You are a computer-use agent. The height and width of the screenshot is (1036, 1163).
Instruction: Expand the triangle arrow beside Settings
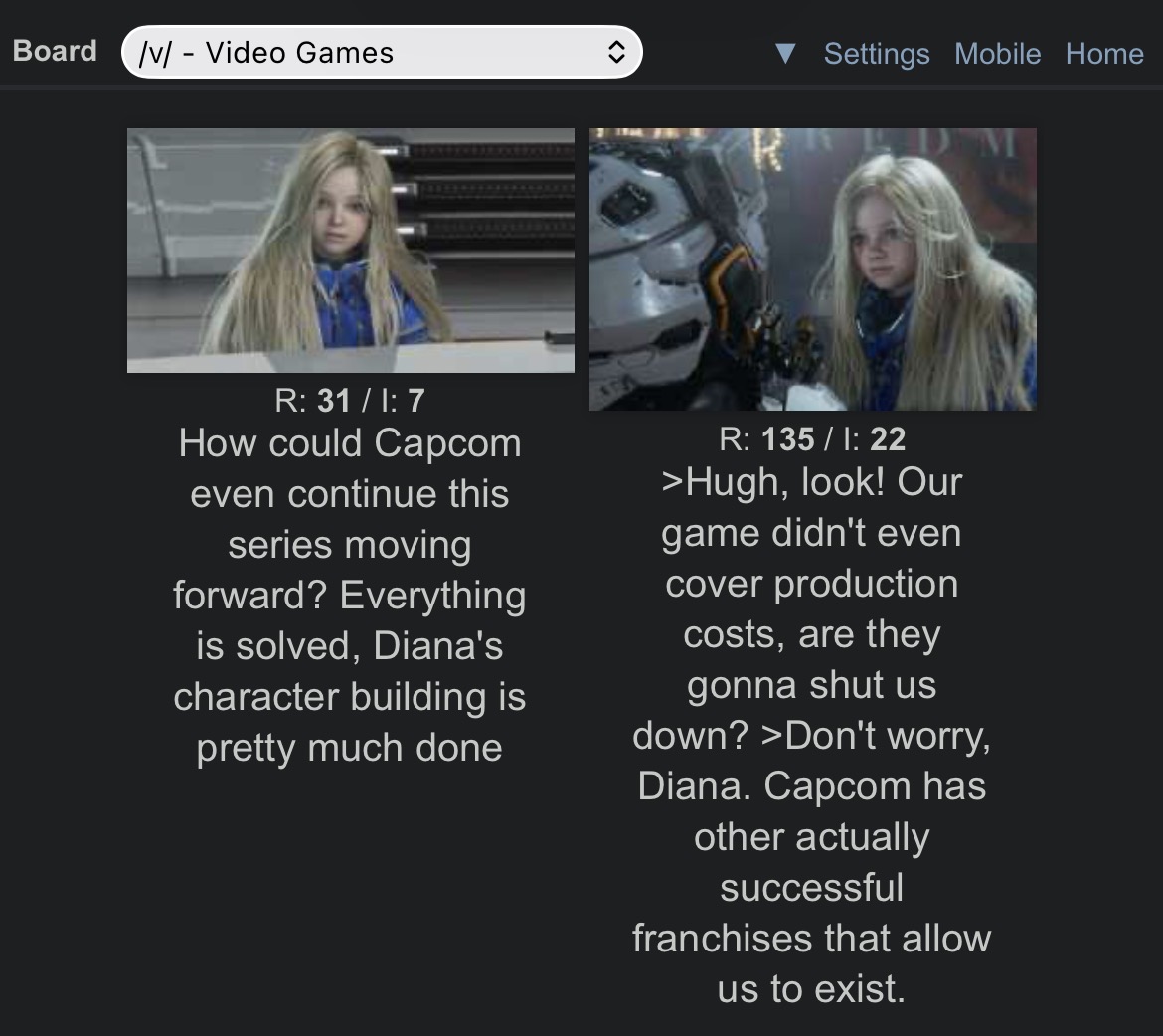tap(784, 54)
